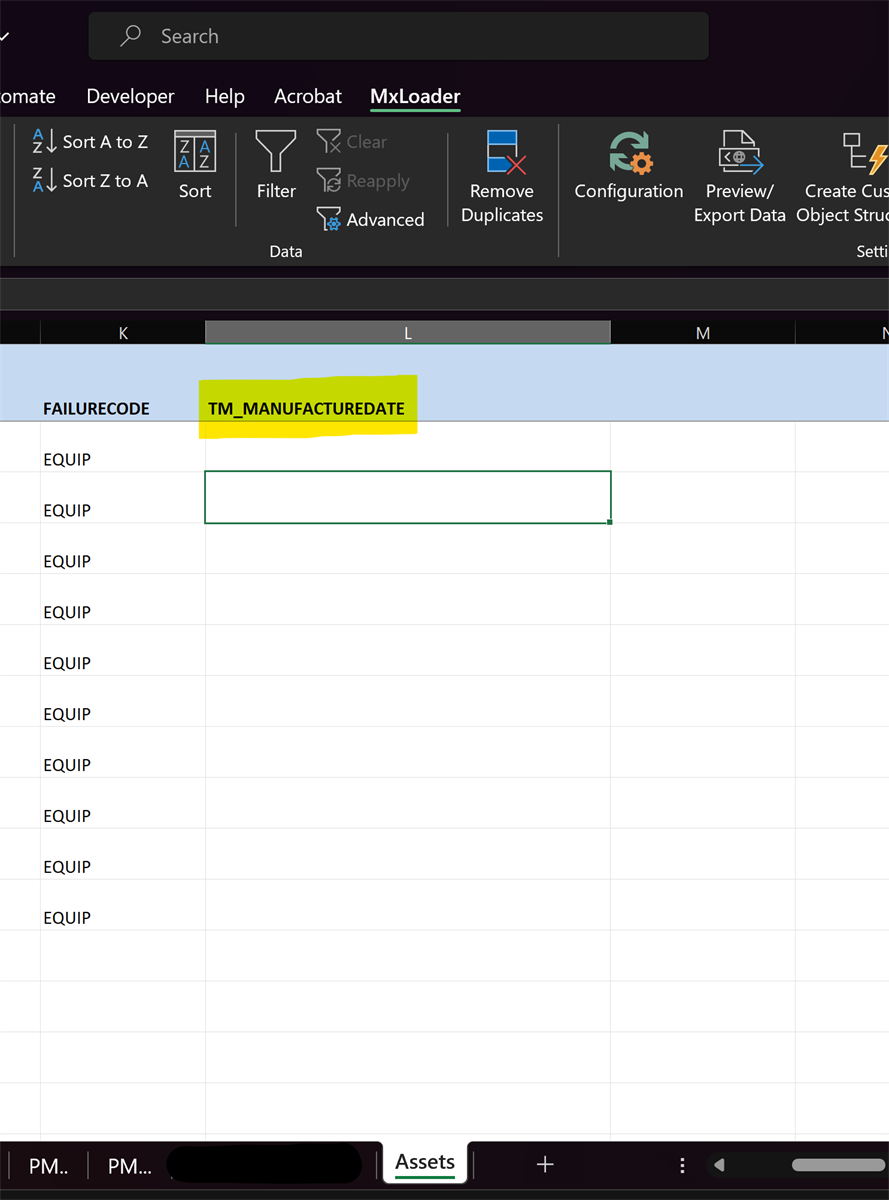Open the Sort dialog
The image size is (889, 1200).
coord(195,170)
